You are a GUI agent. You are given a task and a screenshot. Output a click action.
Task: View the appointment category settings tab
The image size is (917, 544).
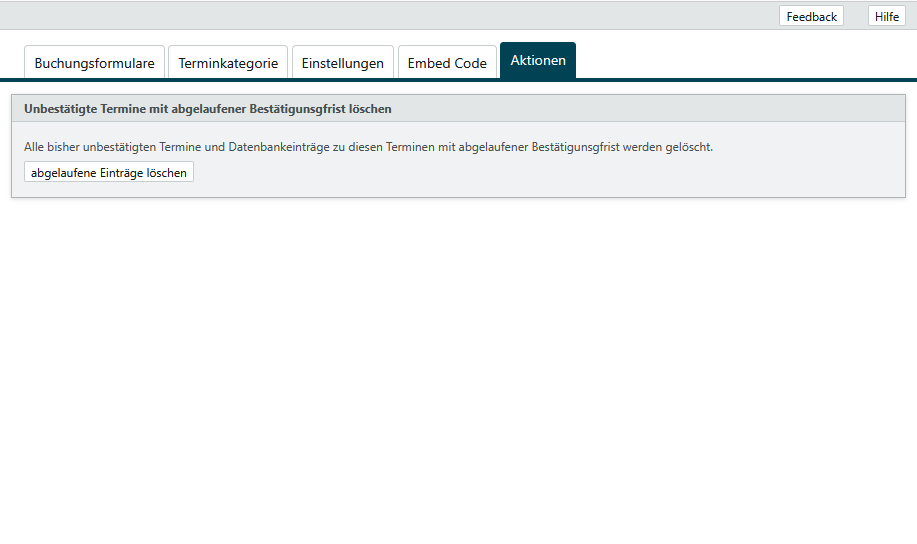(x=228, y=62)
